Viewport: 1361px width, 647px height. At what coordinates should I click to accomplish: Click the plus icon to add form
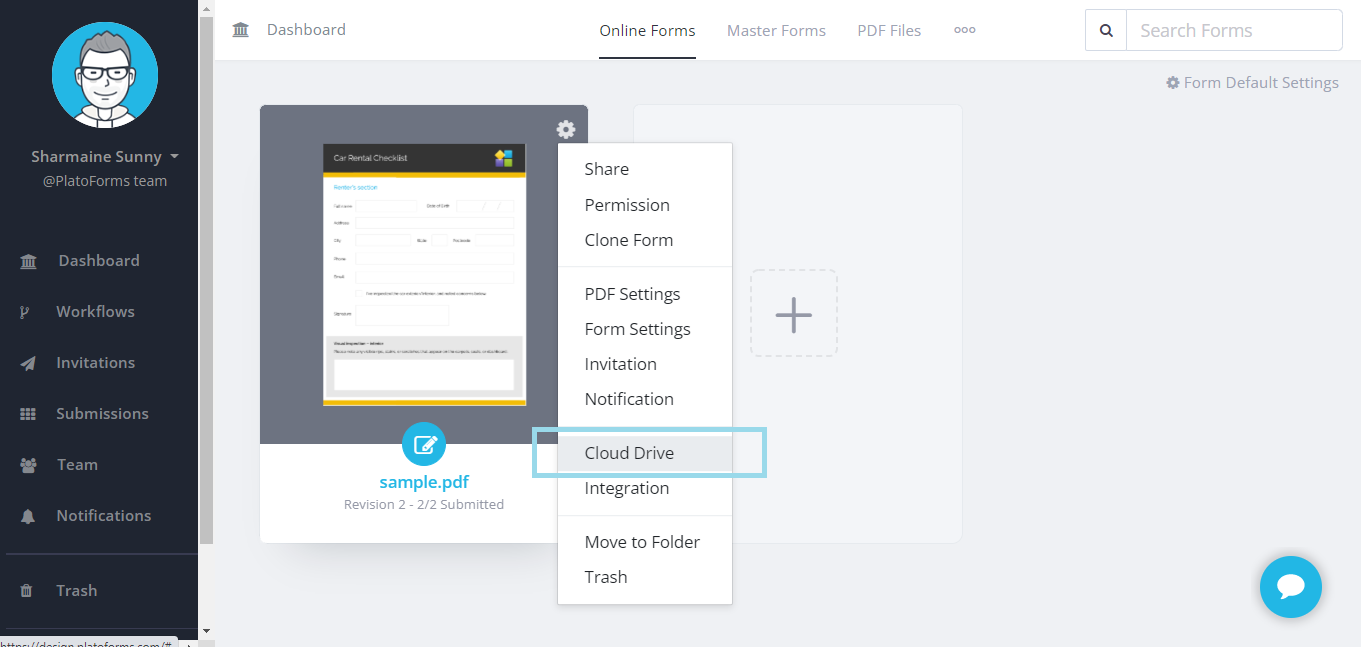pos(794,313)
